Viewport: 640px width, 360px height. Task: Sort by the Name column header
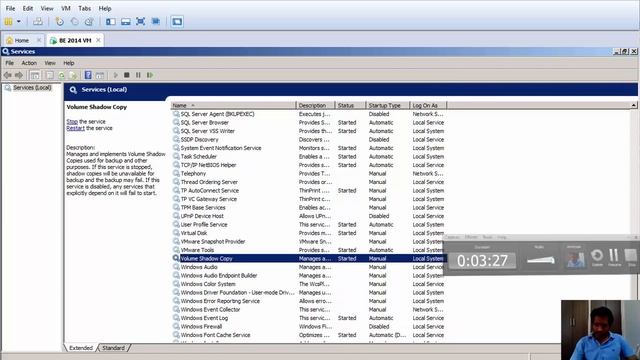point(233,105)
